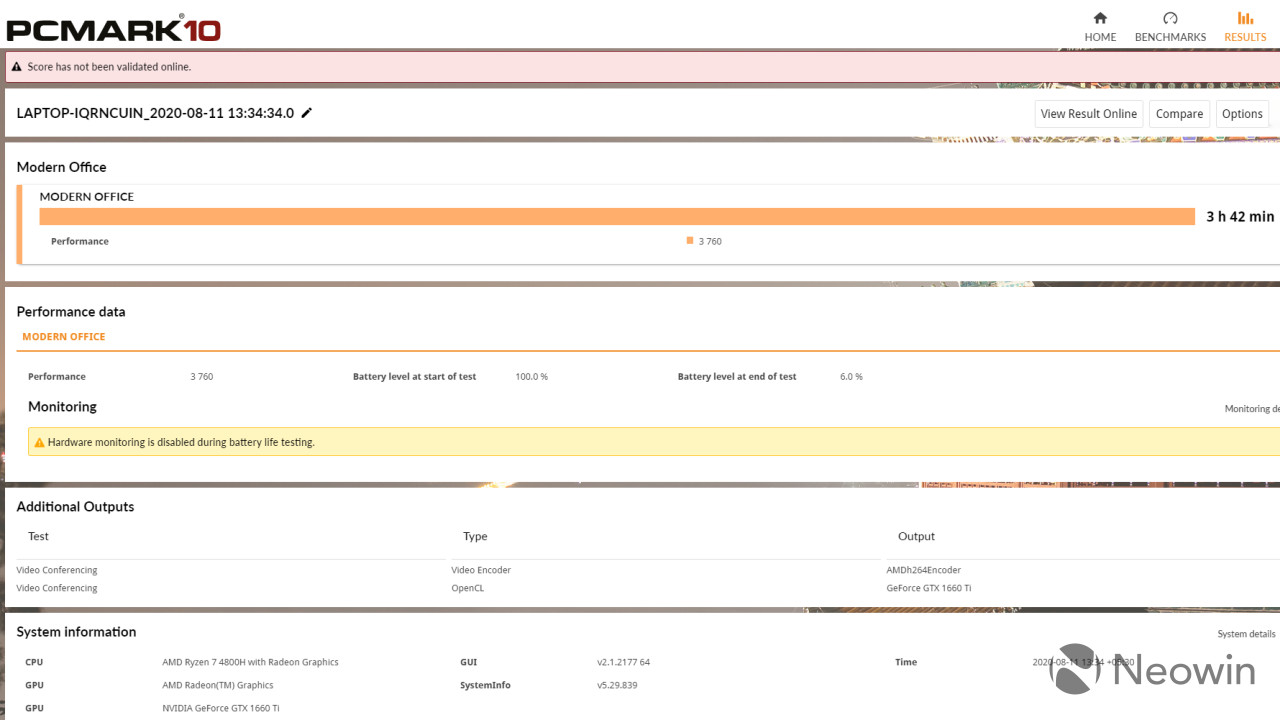Click 'Battery level at start of test' label
This screenshot has width=1280, height=720.
pos(414,377)
